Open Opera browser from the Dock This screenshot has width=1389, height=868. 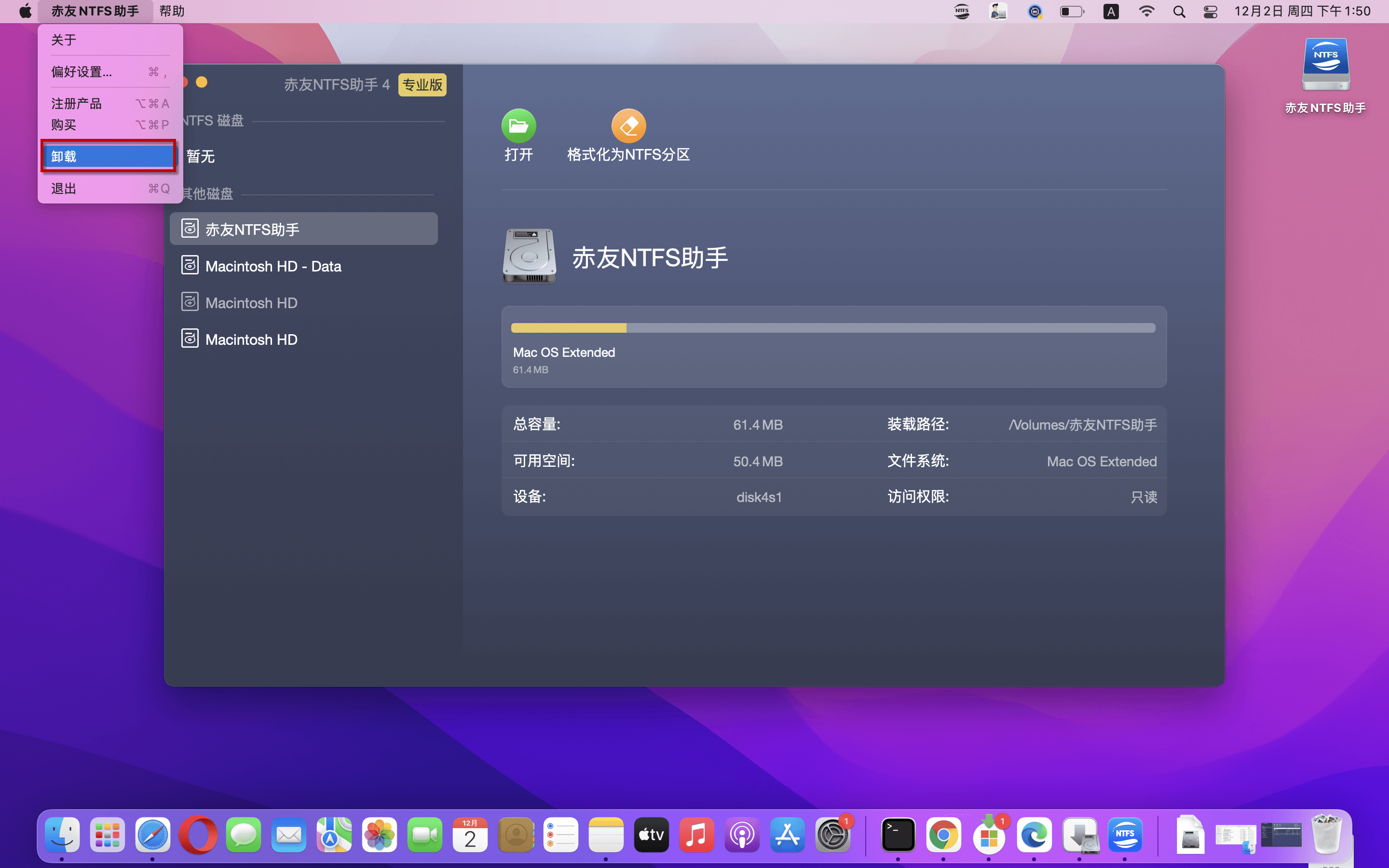click(198, 834)
